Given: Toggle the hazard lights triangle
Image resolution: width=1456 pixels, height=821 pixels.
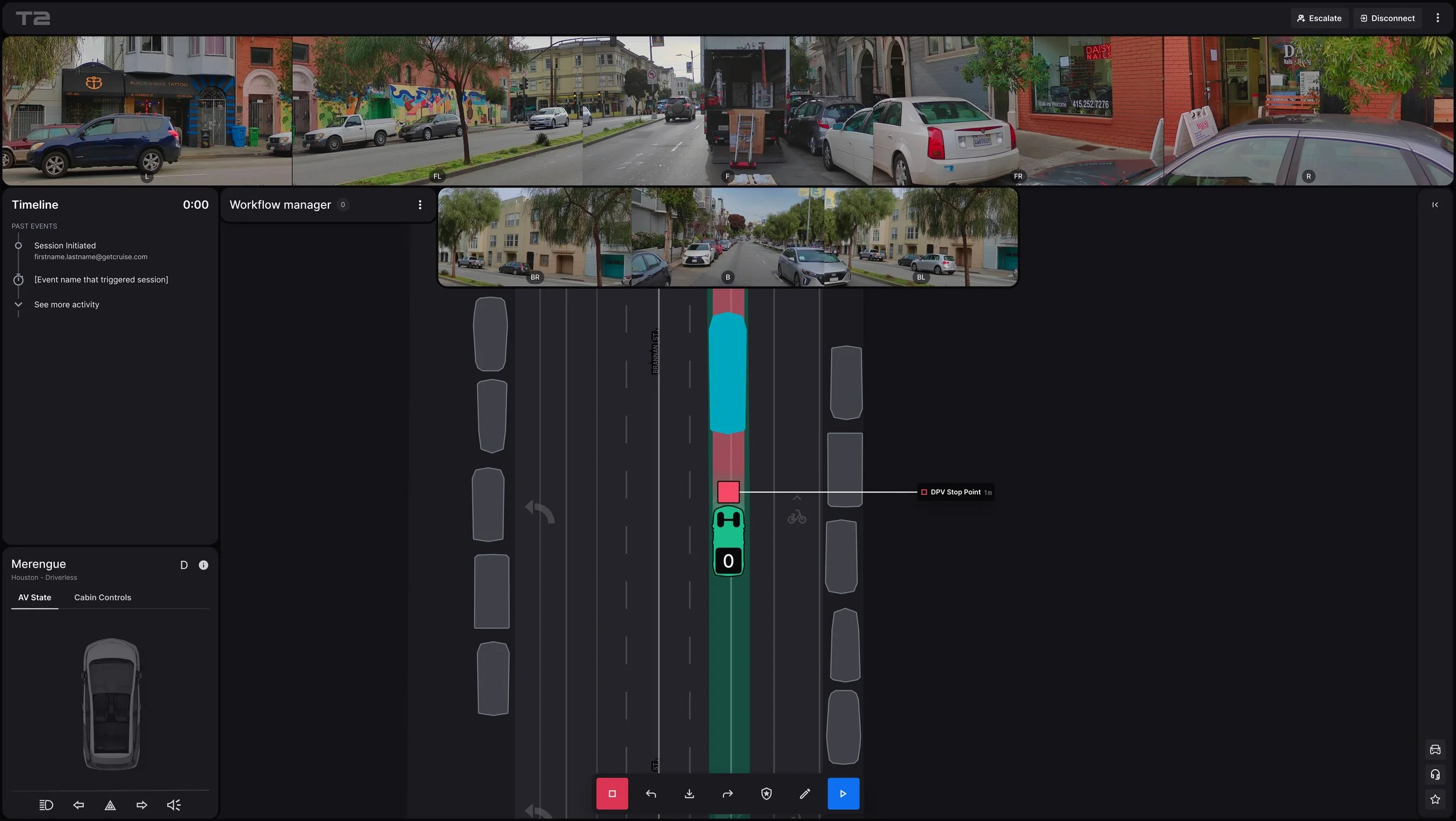Looking at the screenshot, I should (110, 805).
